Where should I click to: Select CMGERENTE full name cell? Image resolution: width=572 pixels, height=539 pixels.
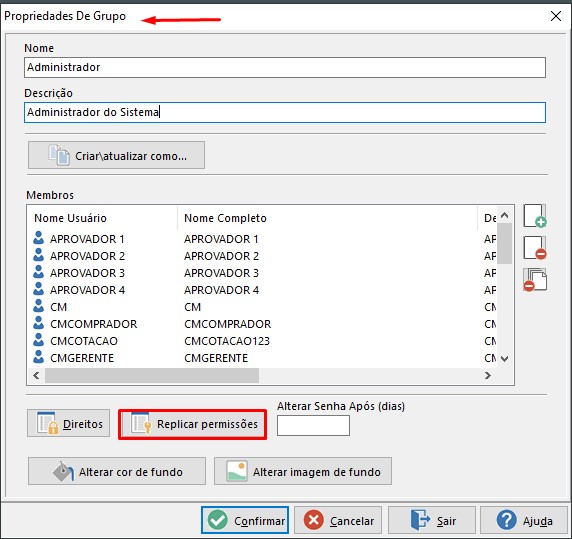216,358
